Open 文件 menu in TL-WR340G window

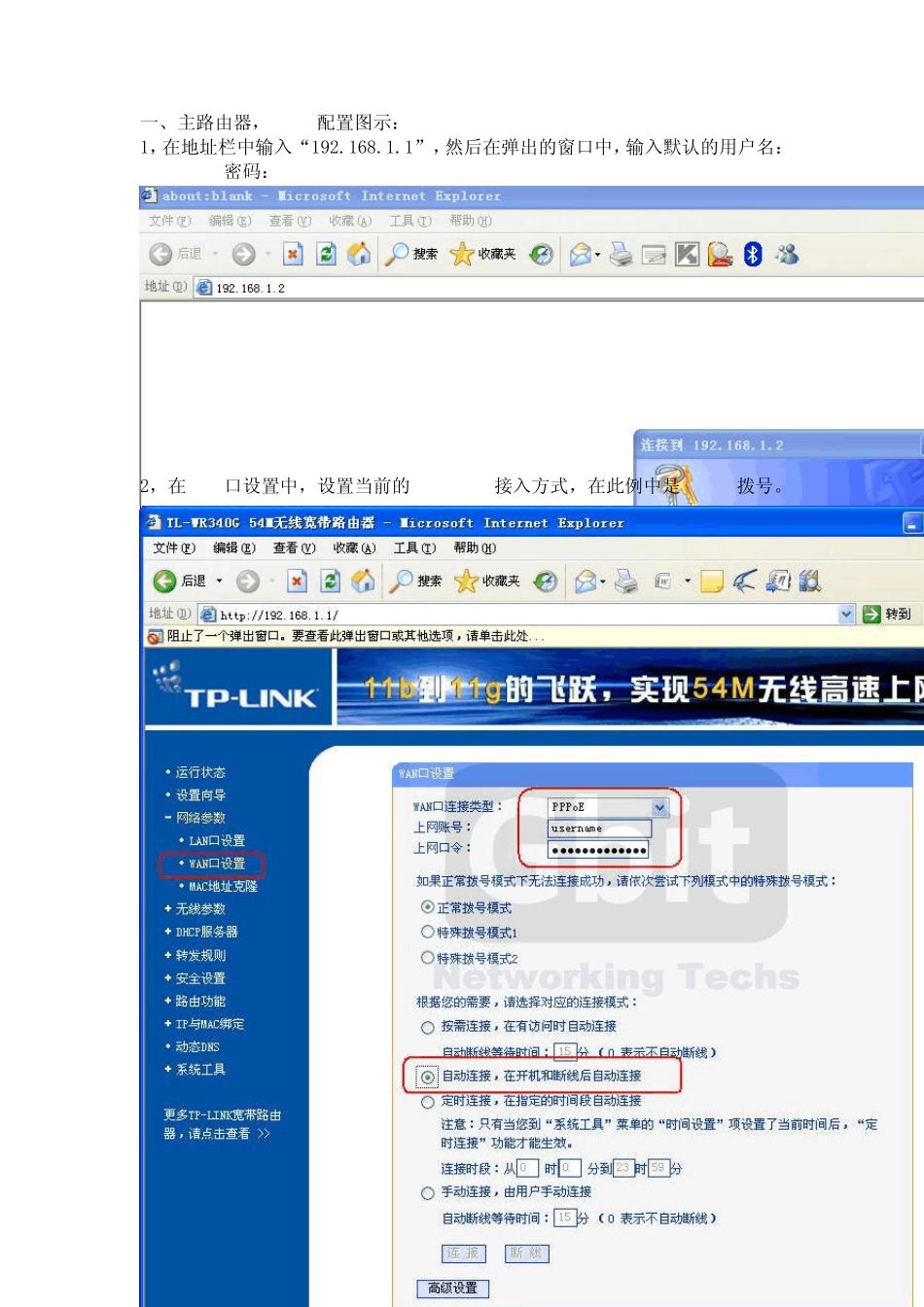coord(174,548)
